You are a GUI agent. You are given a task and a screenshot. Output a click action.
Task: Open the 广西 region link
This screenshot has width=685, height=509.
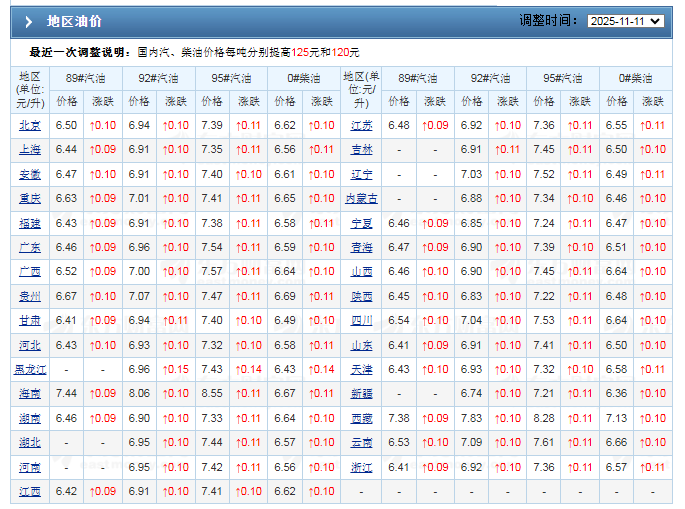(x=30, y=271)
